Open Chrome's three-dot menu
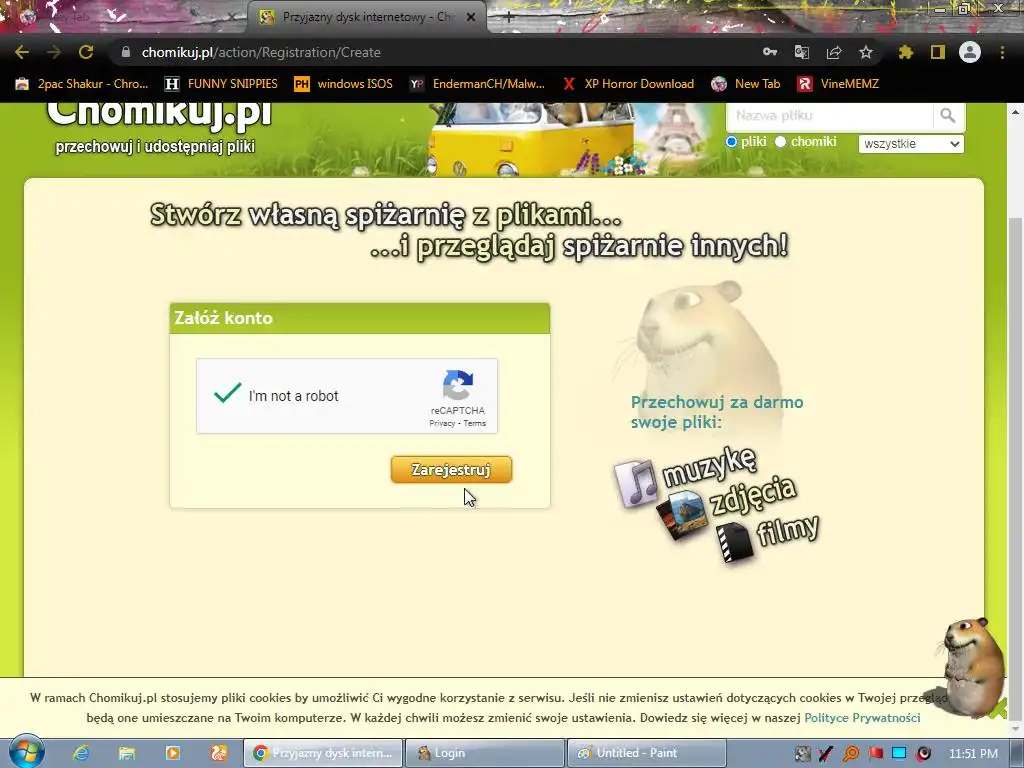 click(x=1002, y=52)
